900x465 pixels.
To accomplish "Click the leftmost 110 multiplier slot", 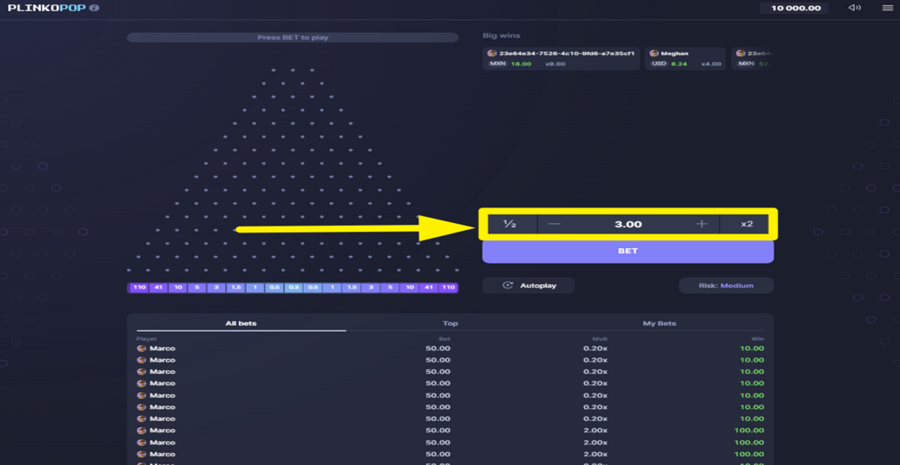I will (138, 288).
